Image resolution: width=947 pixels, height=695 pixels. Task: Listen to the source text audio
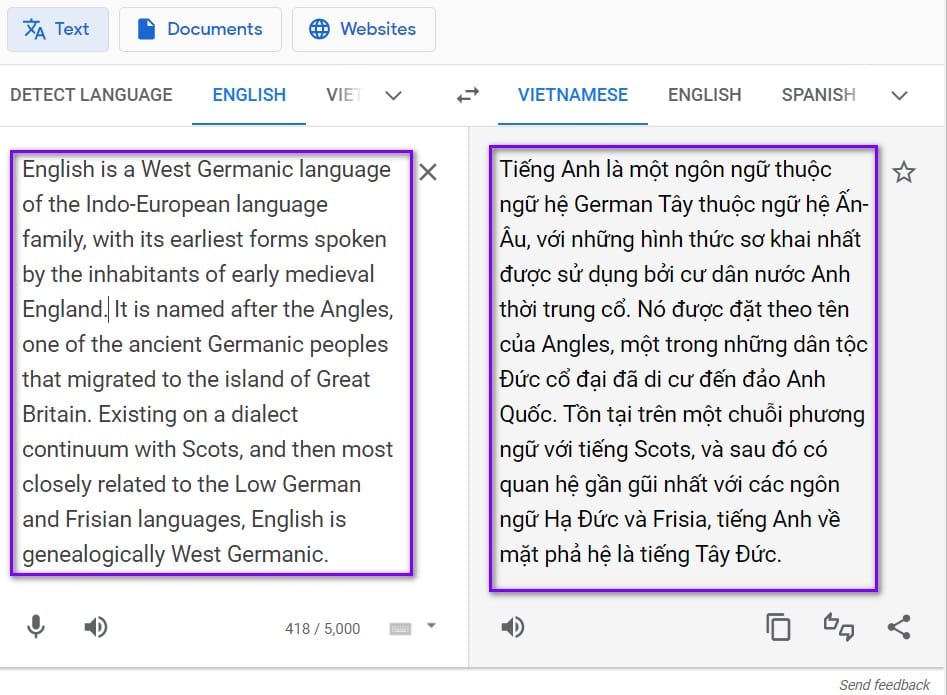tap(95, 627)
